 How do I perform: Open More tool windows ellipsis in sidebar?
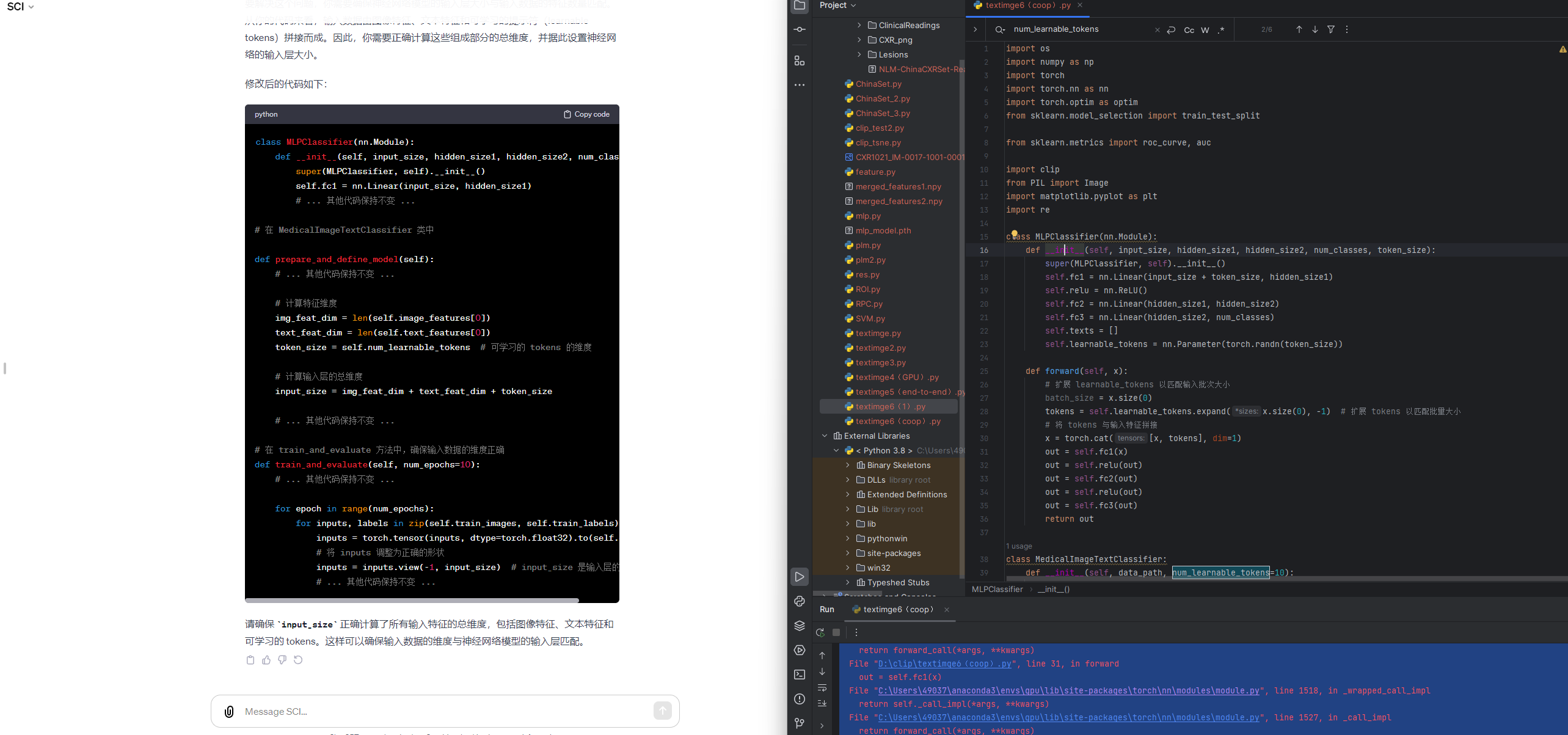click(799, 85)
